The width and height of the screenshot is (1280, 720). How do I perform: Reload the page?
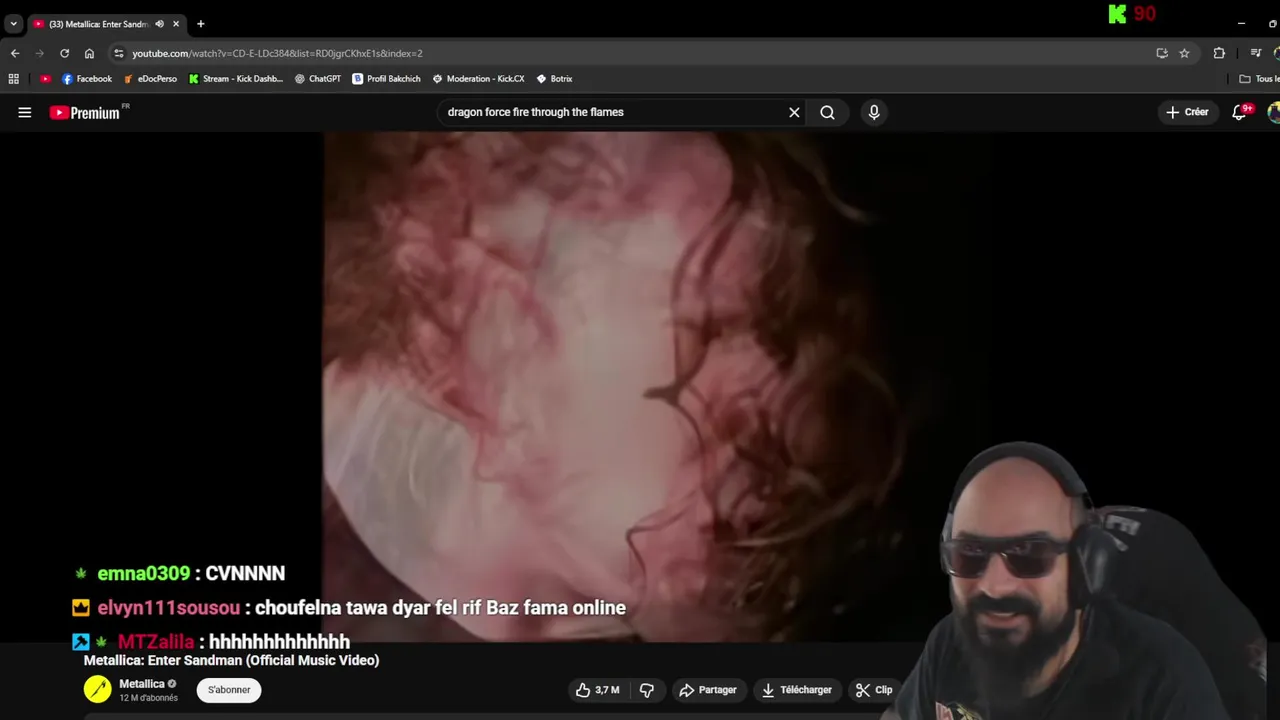point(65,53)
